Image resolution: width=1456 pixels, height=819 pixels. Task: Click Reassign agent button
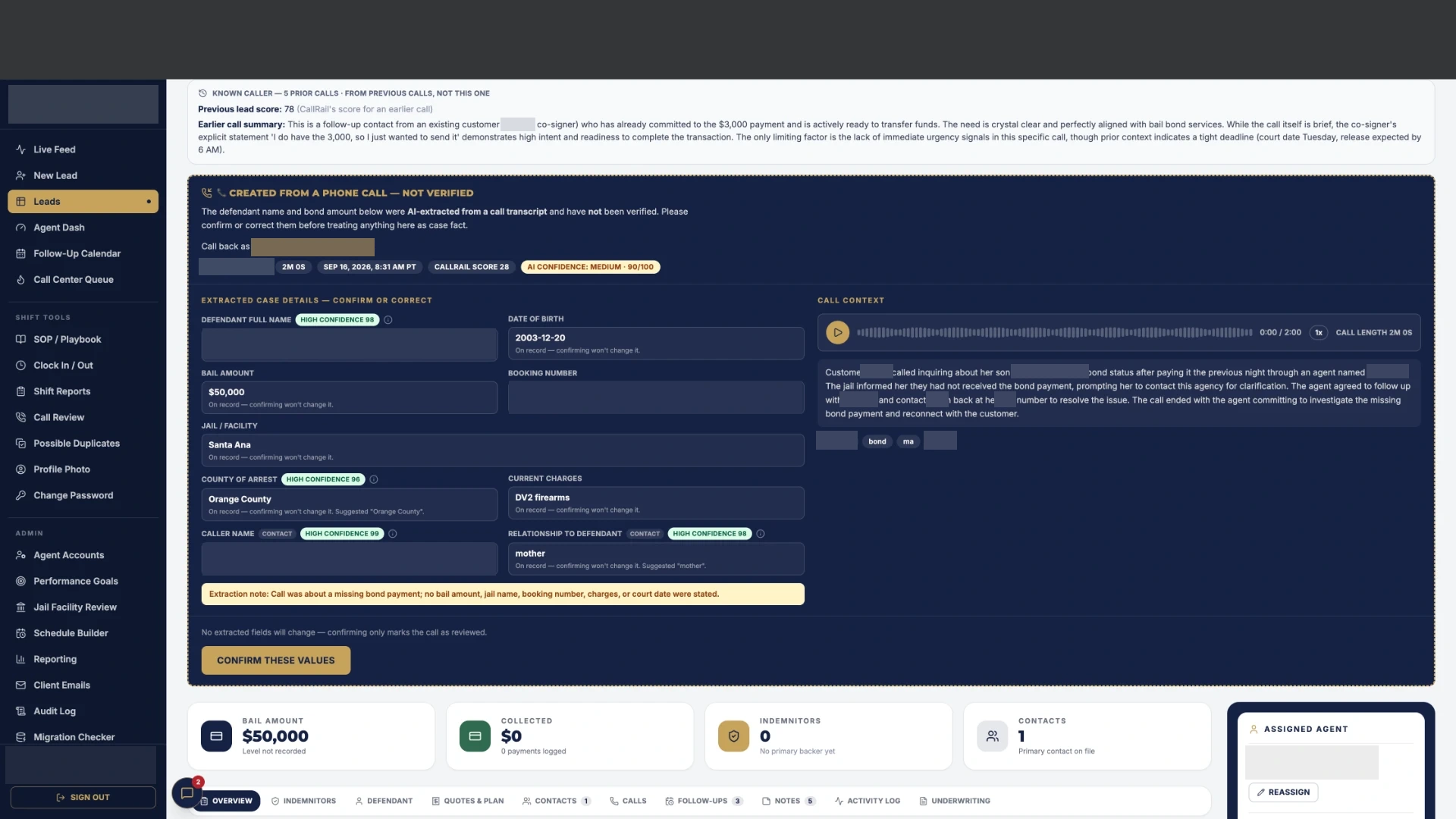click(1283, 792)
